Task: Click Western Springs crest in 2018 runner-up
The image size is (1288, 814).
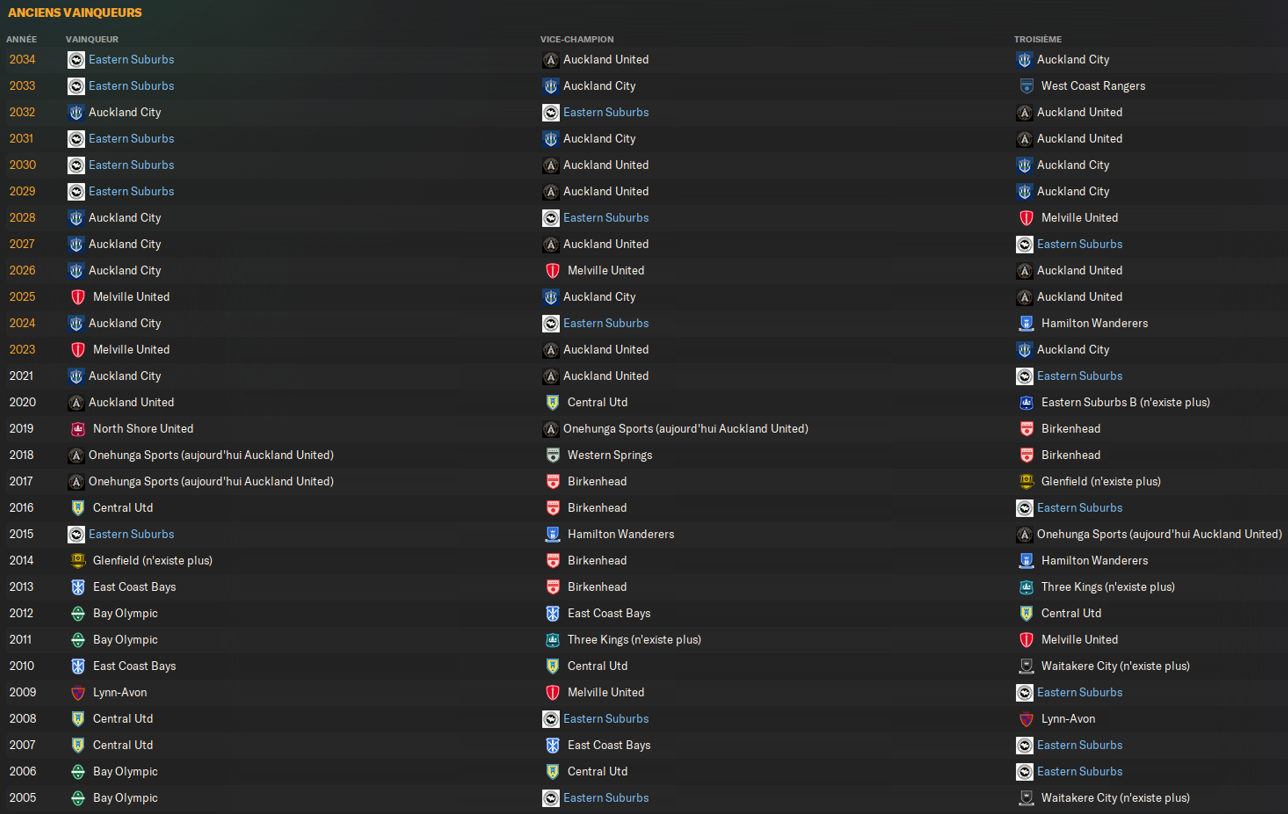Action: click(552, 455)
